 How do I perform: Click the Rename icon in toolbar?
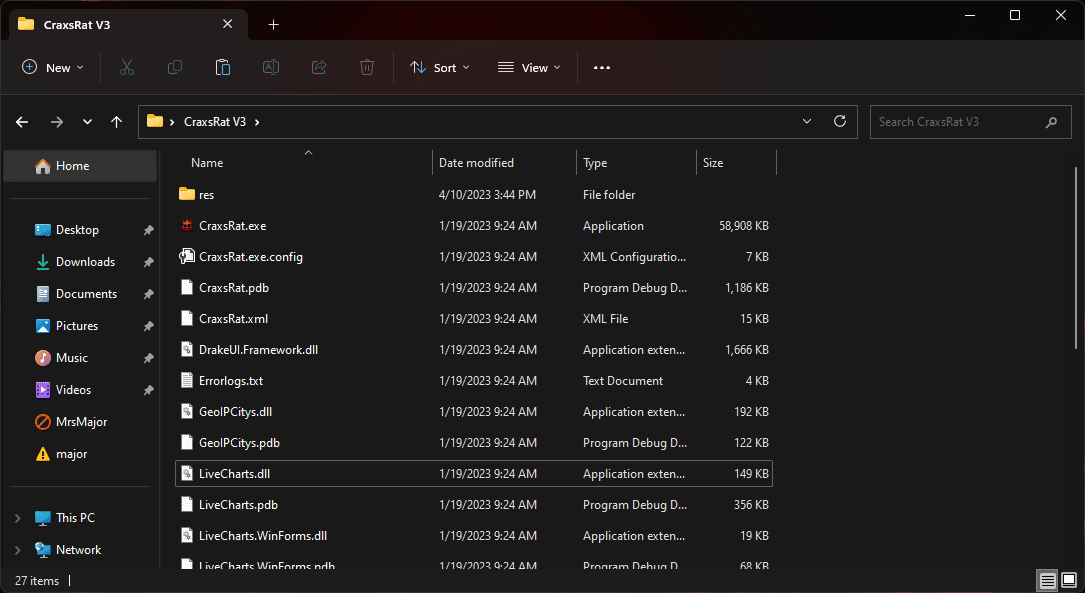[270, 67]
